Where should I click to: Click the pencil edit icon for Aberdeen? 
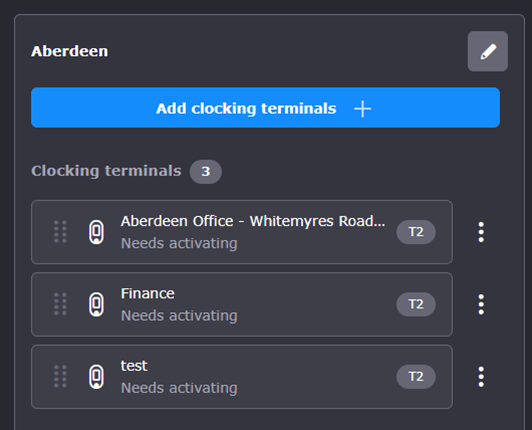click(488, 51)
